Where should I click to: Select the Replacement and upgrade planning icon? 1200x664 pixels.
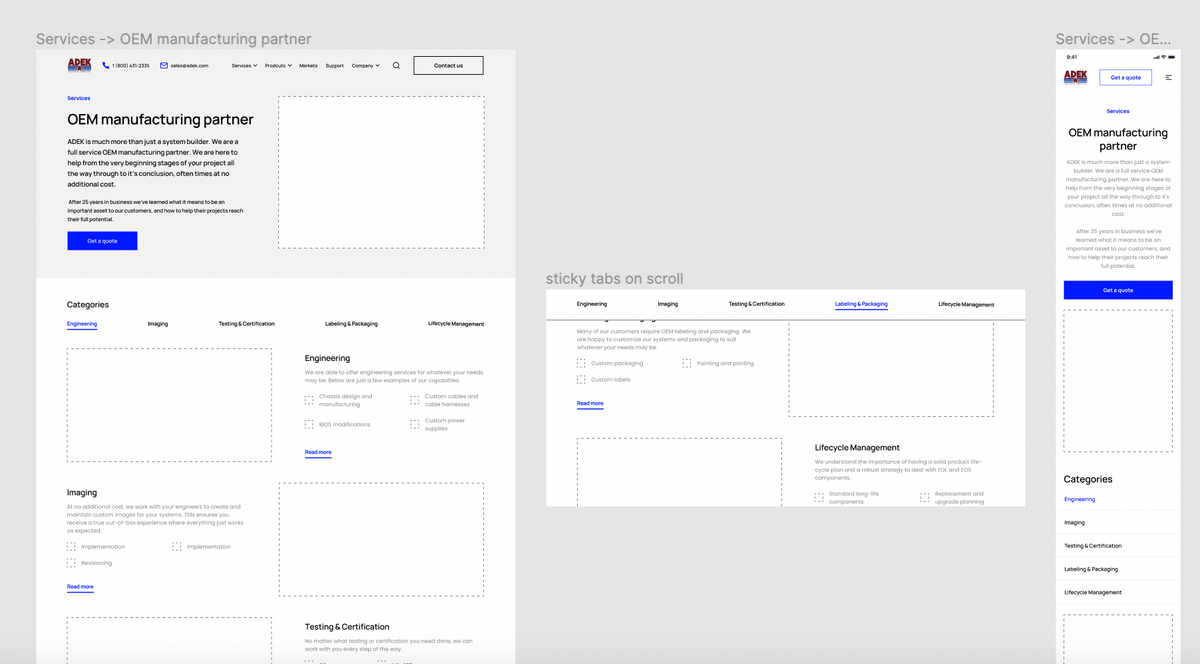(x=925, y=497)
